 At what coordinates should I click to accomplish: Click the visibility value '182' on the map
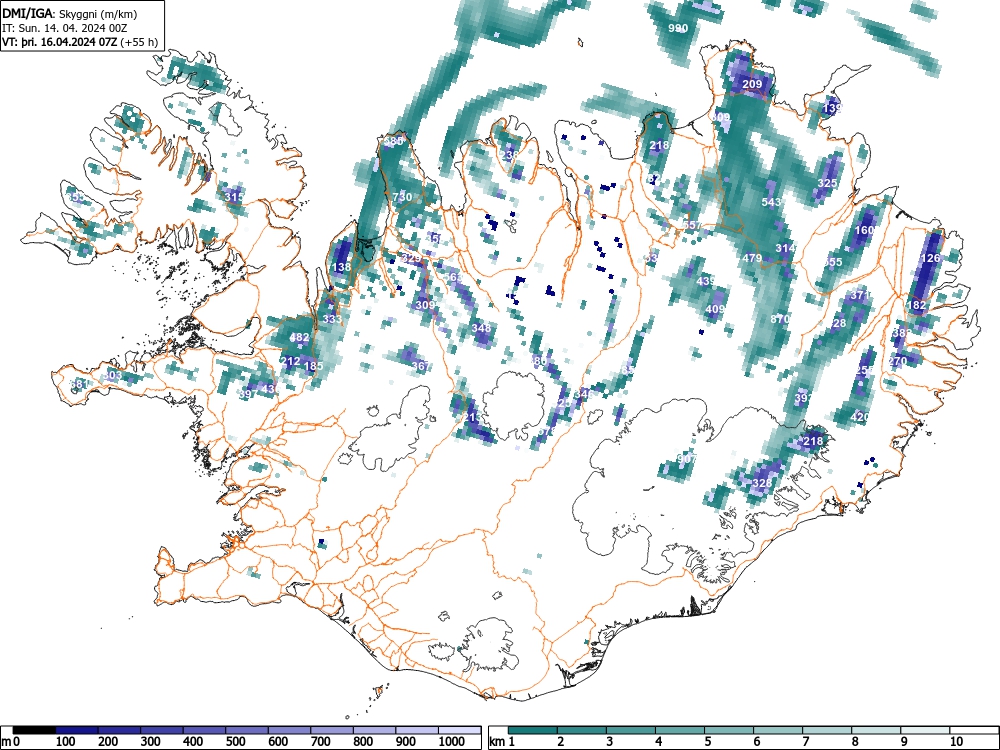(916, 305)
